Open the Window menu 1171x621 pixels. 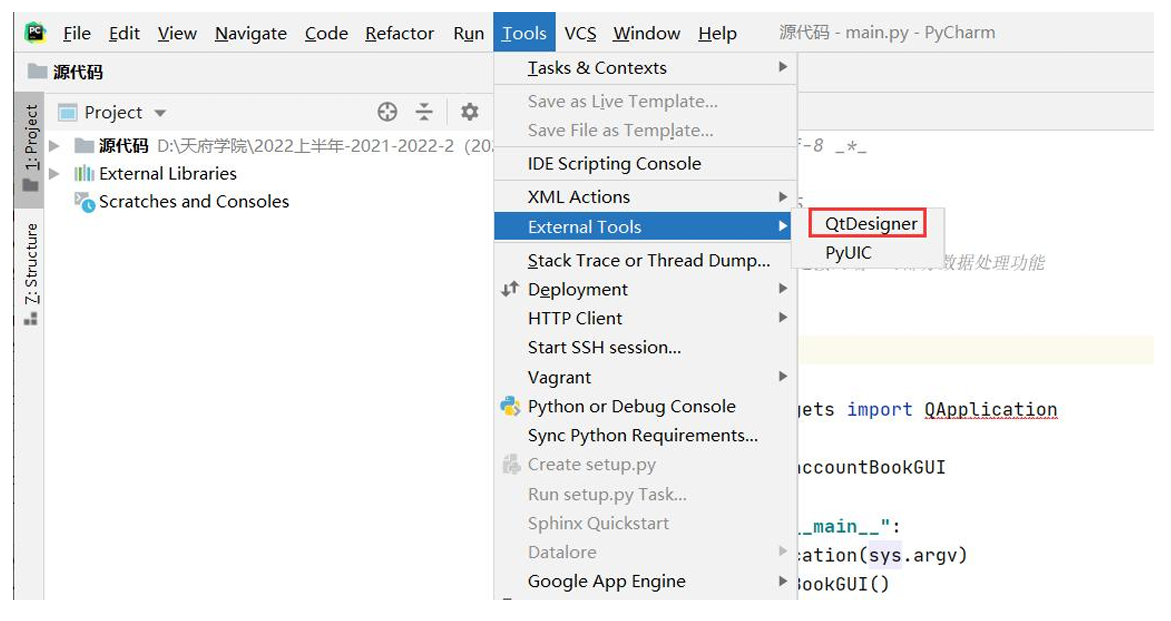647,34
